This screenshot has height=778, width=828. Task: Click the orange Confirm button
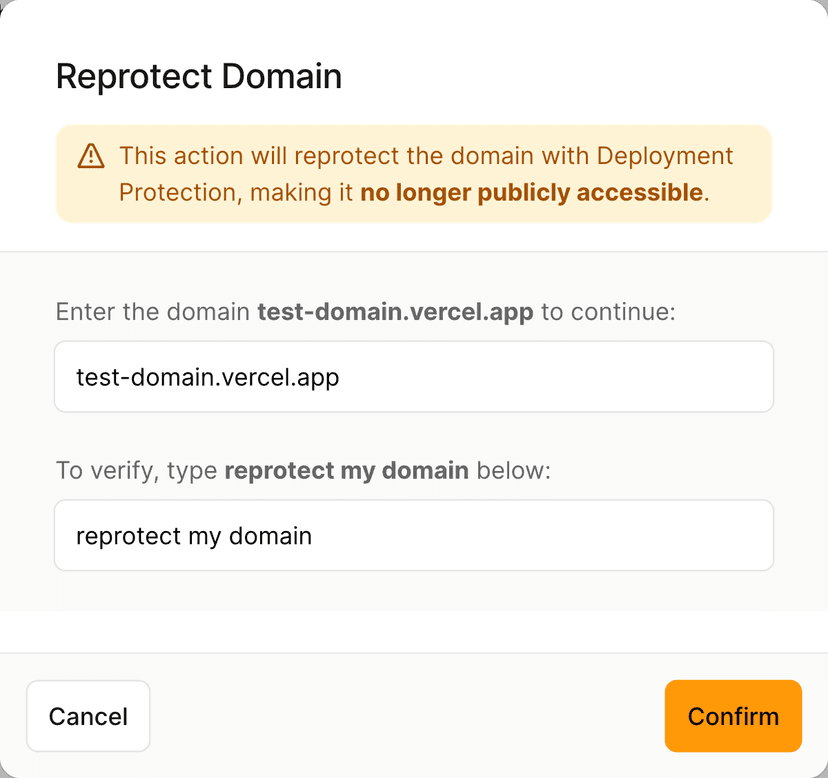click(733, 716)
